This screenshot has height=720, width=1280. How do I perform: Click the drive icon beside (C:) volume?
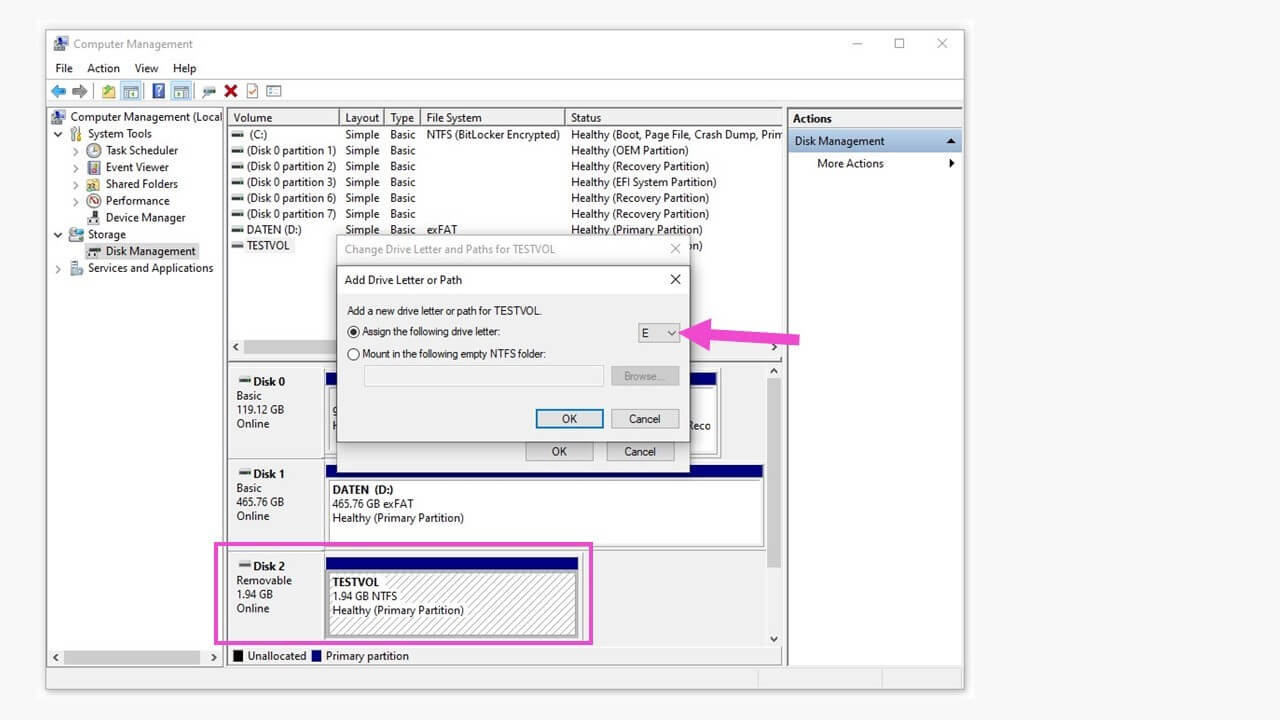coord(237,134)
